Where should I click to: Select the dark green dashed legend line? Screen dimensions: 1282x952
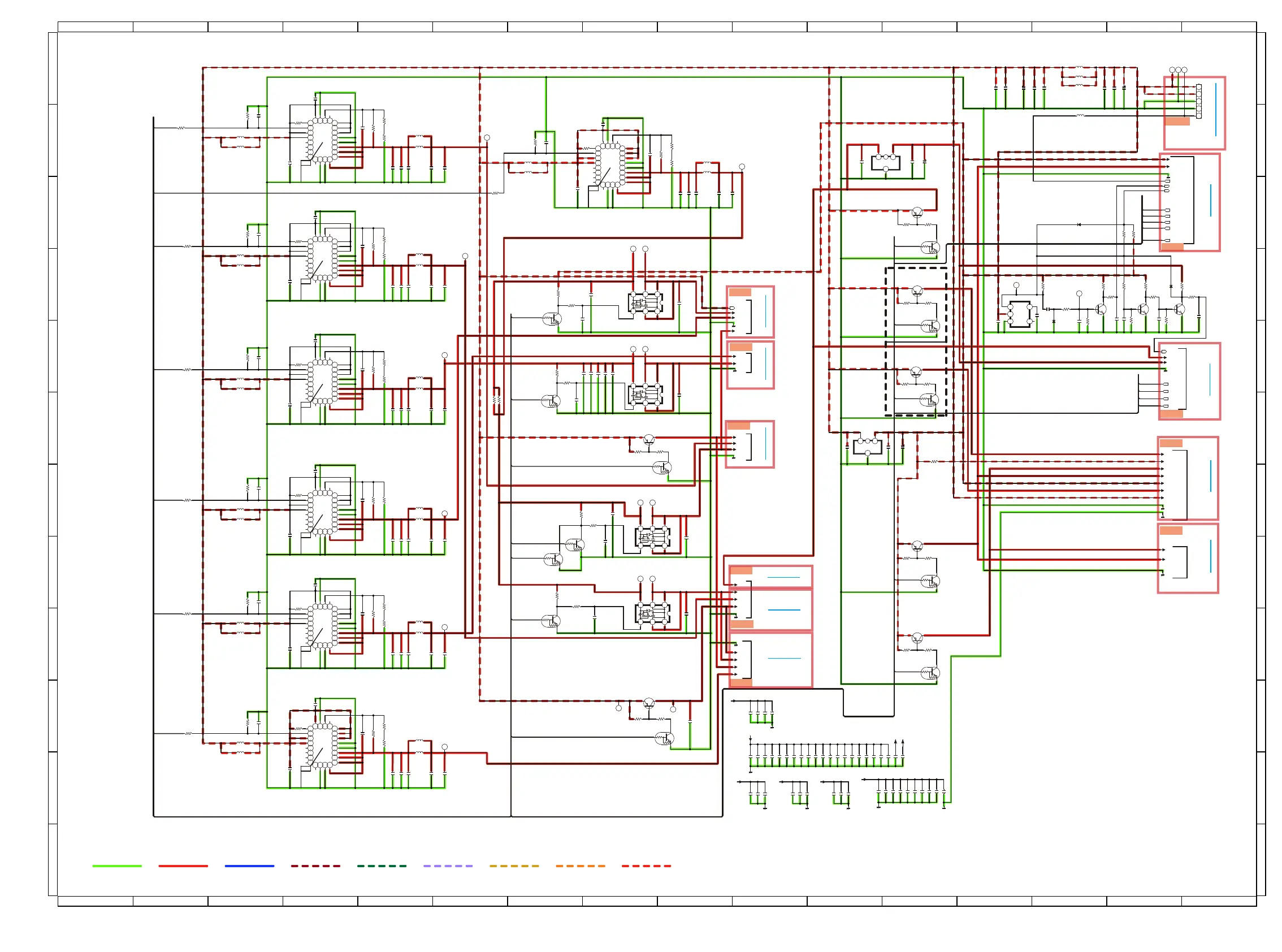click(382, 866)
